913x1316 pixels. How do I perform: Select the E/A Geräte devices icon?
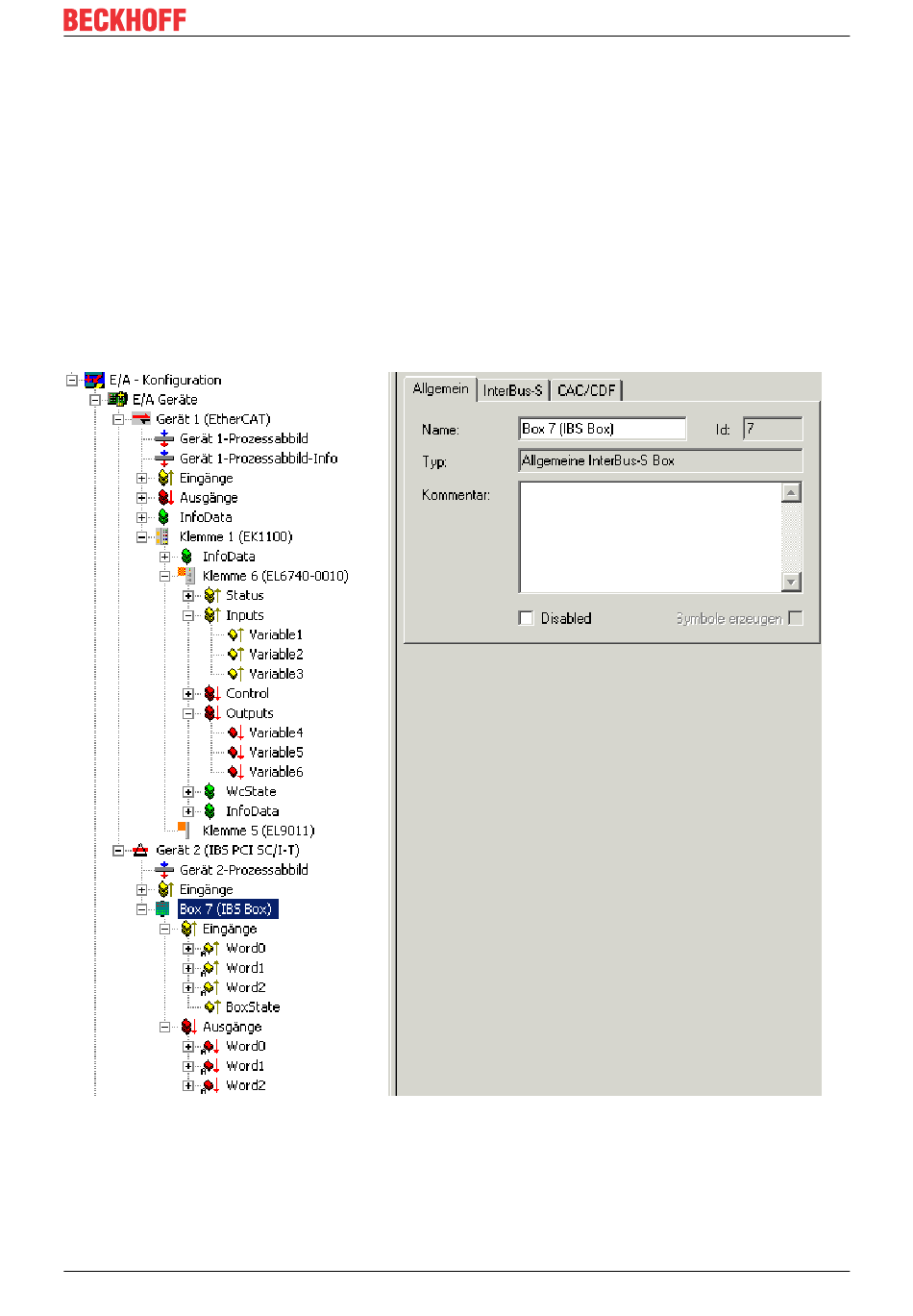pos(117,399)
